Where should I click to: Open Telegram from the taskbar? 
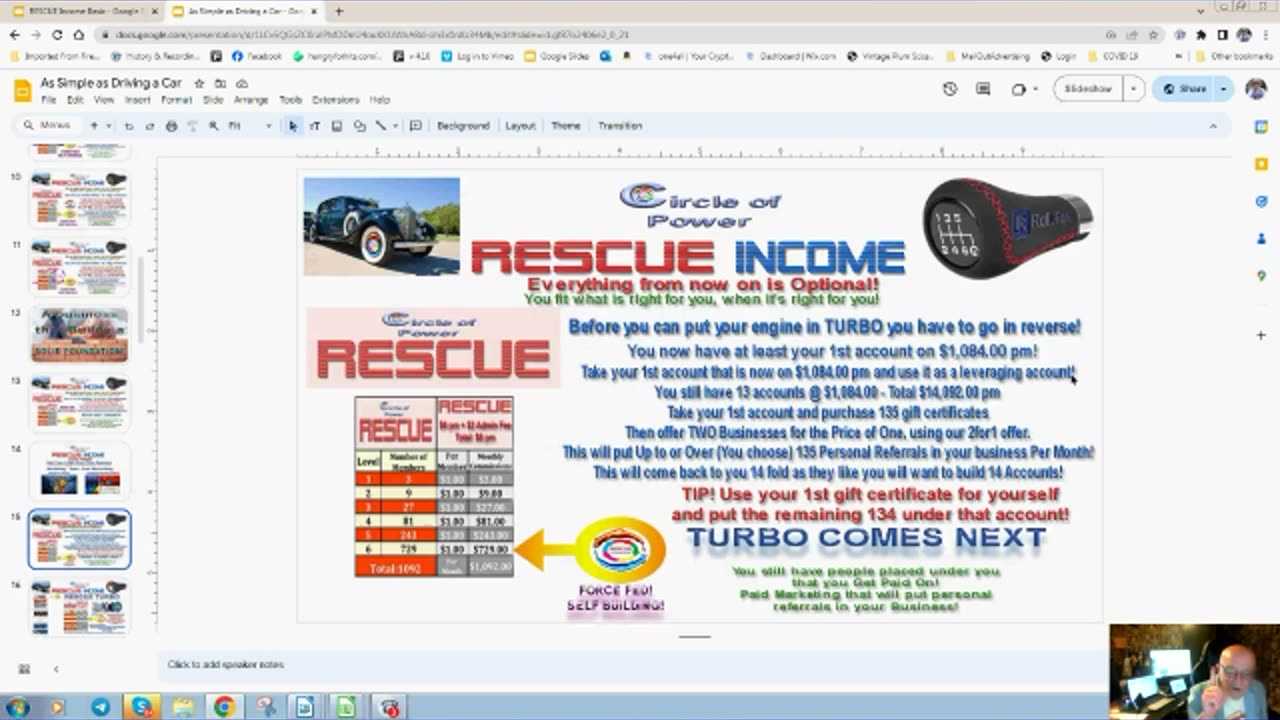(x=101, y=707)
